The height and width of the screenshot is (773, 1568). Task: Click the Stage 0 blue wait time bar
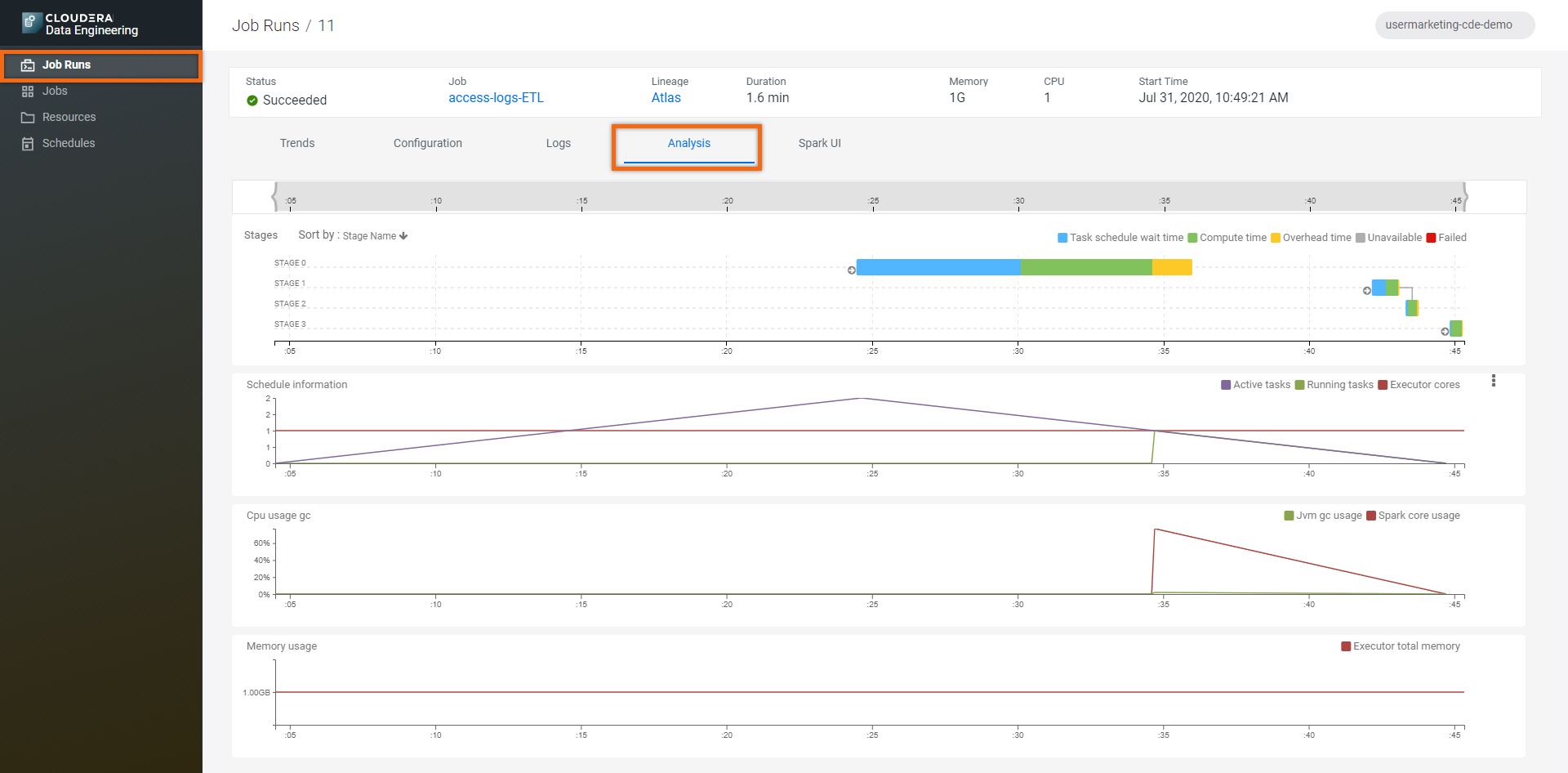(938, 267)
